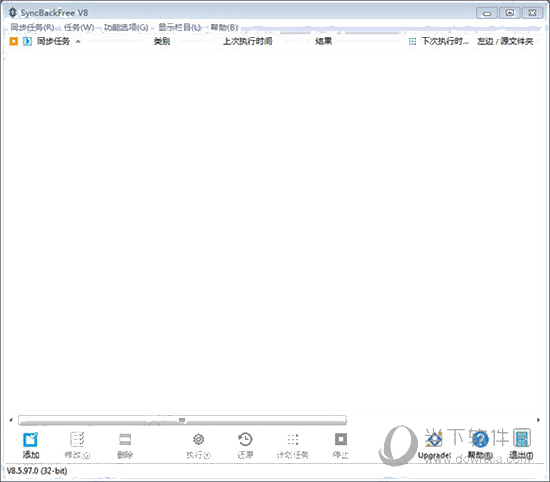Click the orange square icon in the column header
This screenshot has height=482, width=550.
click(13, 41)
